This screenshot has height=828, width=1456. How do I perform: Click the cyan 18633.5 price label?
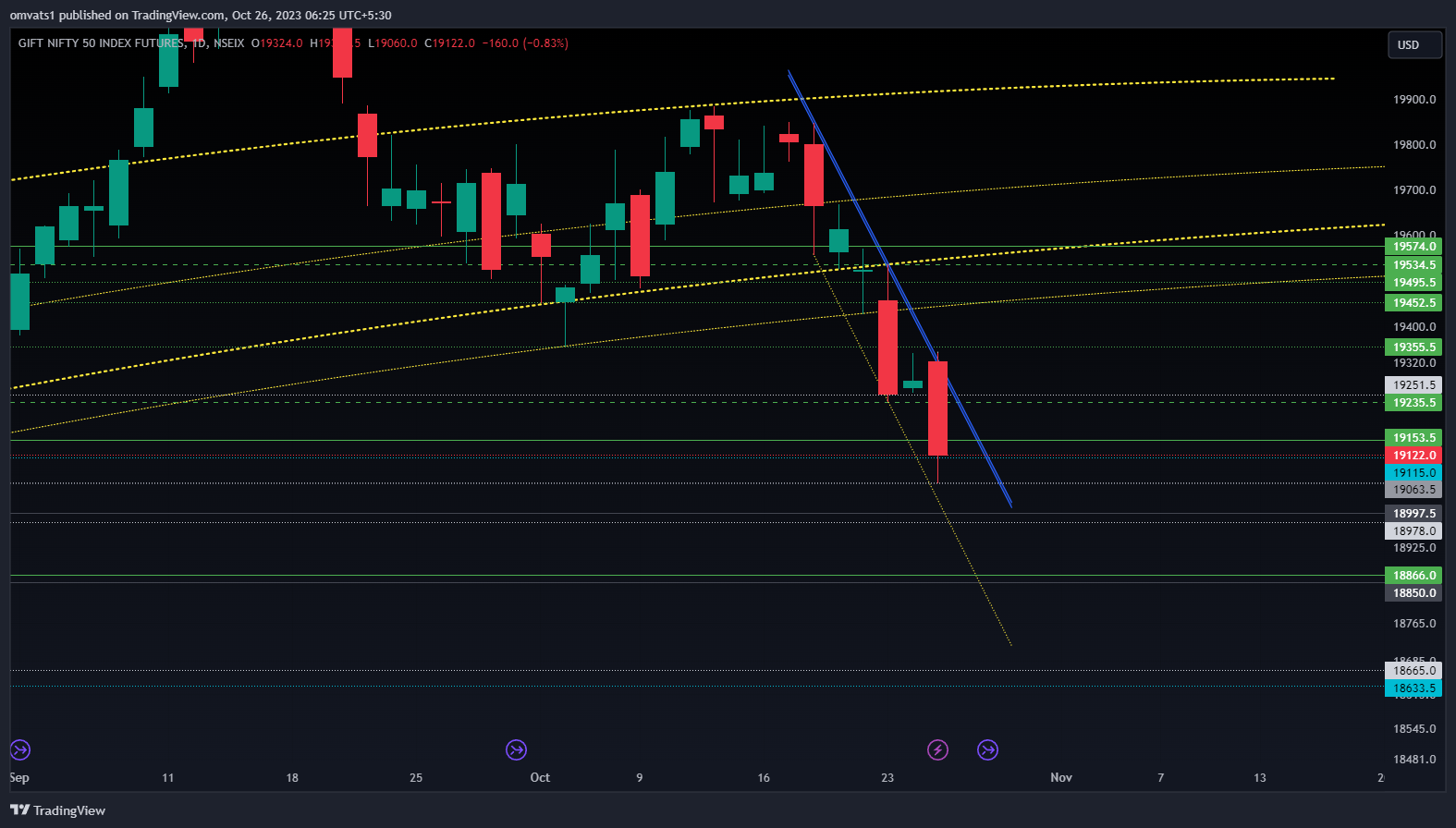tap(1413, 688)
